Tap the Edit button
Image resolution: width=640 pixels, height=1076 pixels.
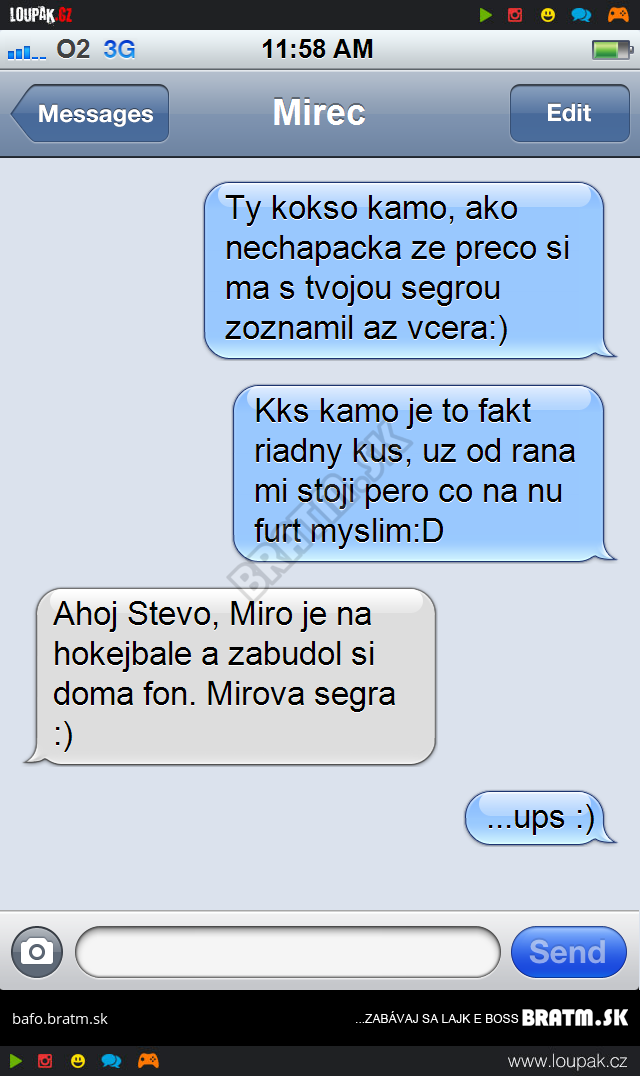(x=569, y=113)
